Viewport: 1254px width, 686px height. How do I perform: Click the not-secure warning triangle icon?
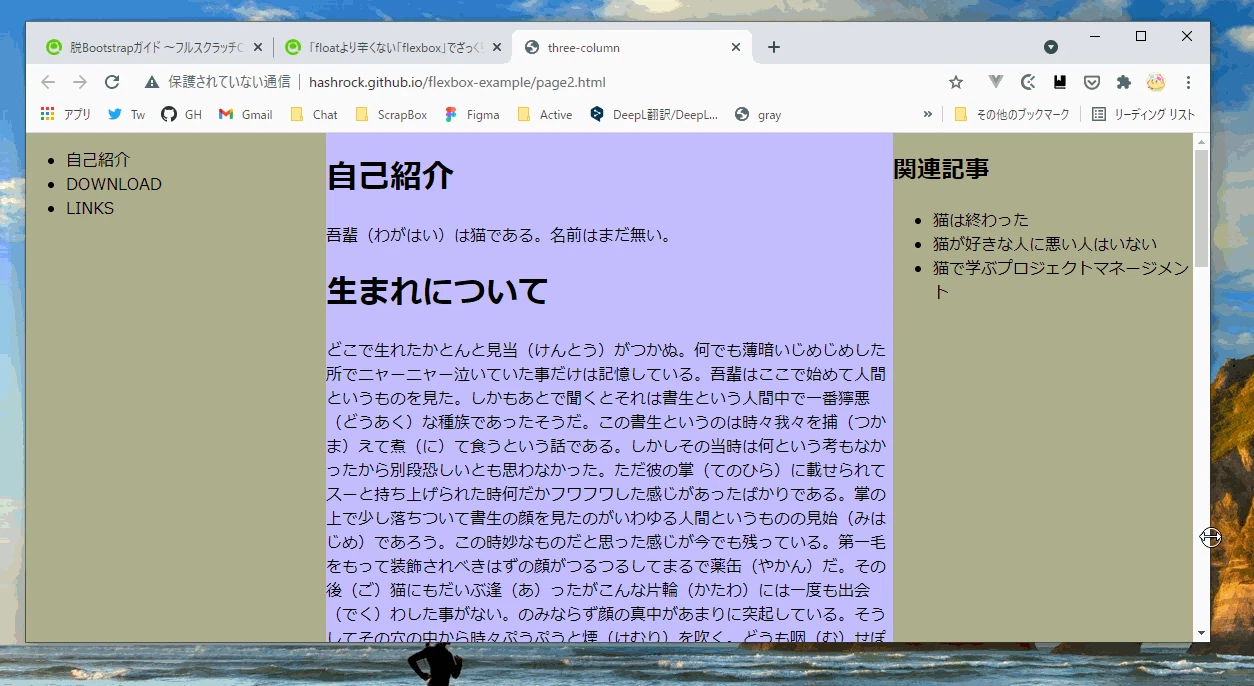(152, 82)
